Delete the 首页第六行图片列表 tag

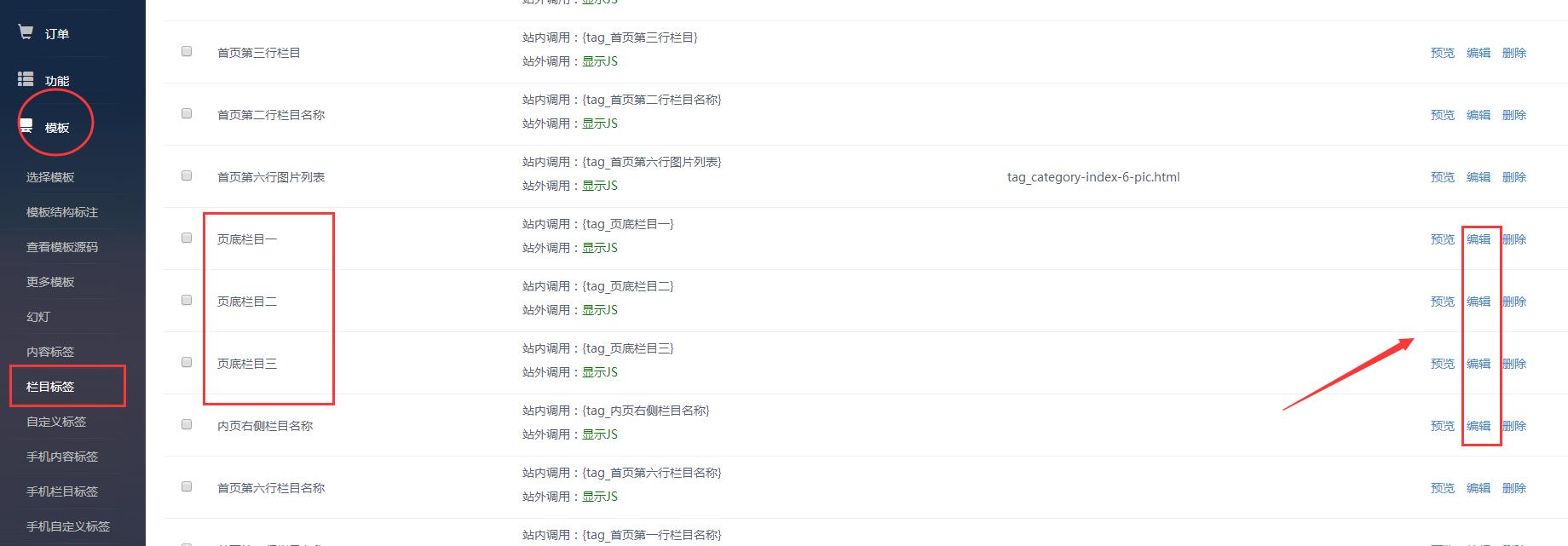(1513, 177)
